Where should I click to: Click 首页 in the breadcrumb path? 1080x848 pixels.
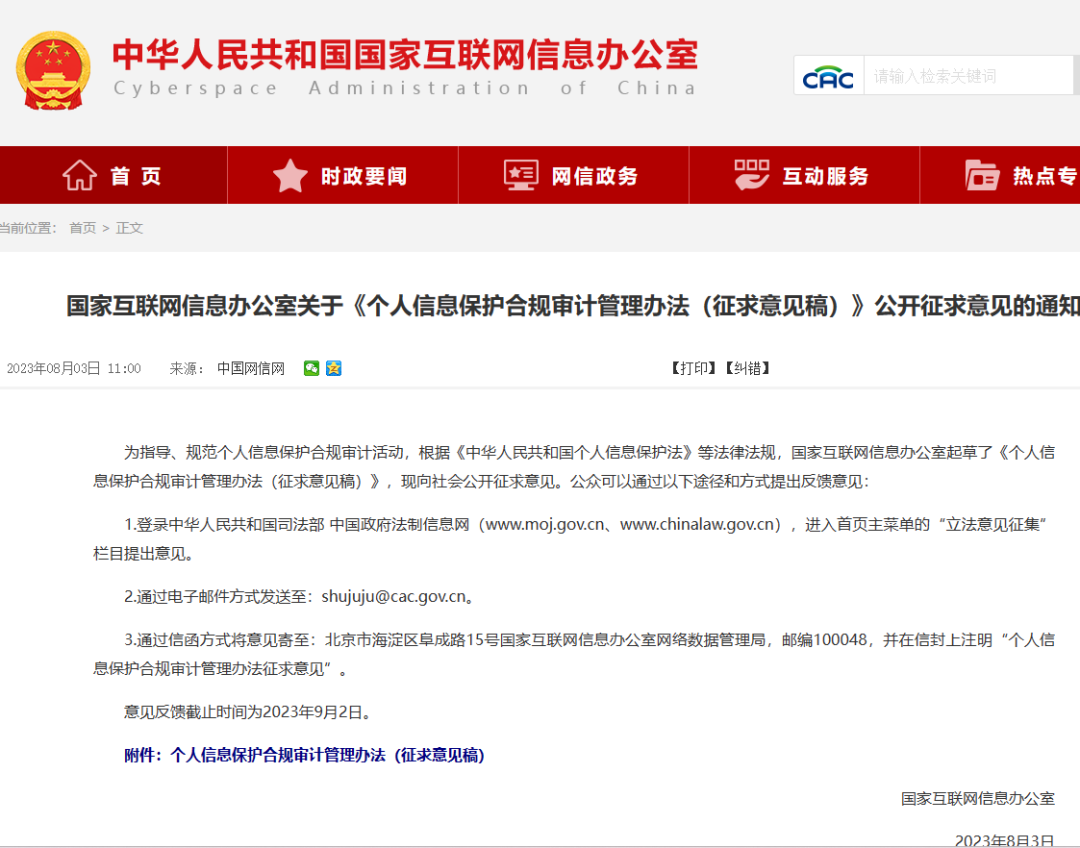82,228
